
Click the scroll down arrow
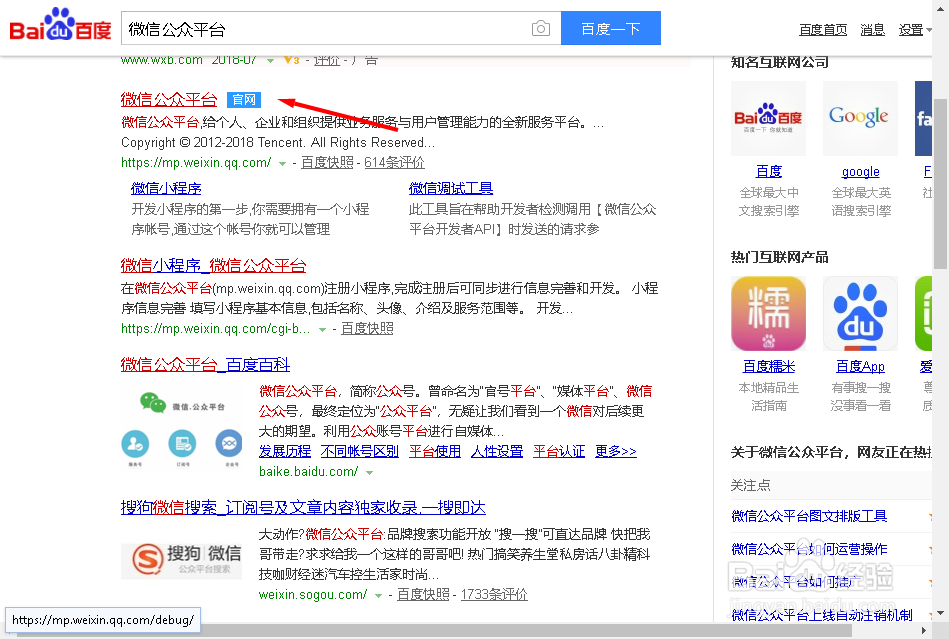tap(941, 613)
